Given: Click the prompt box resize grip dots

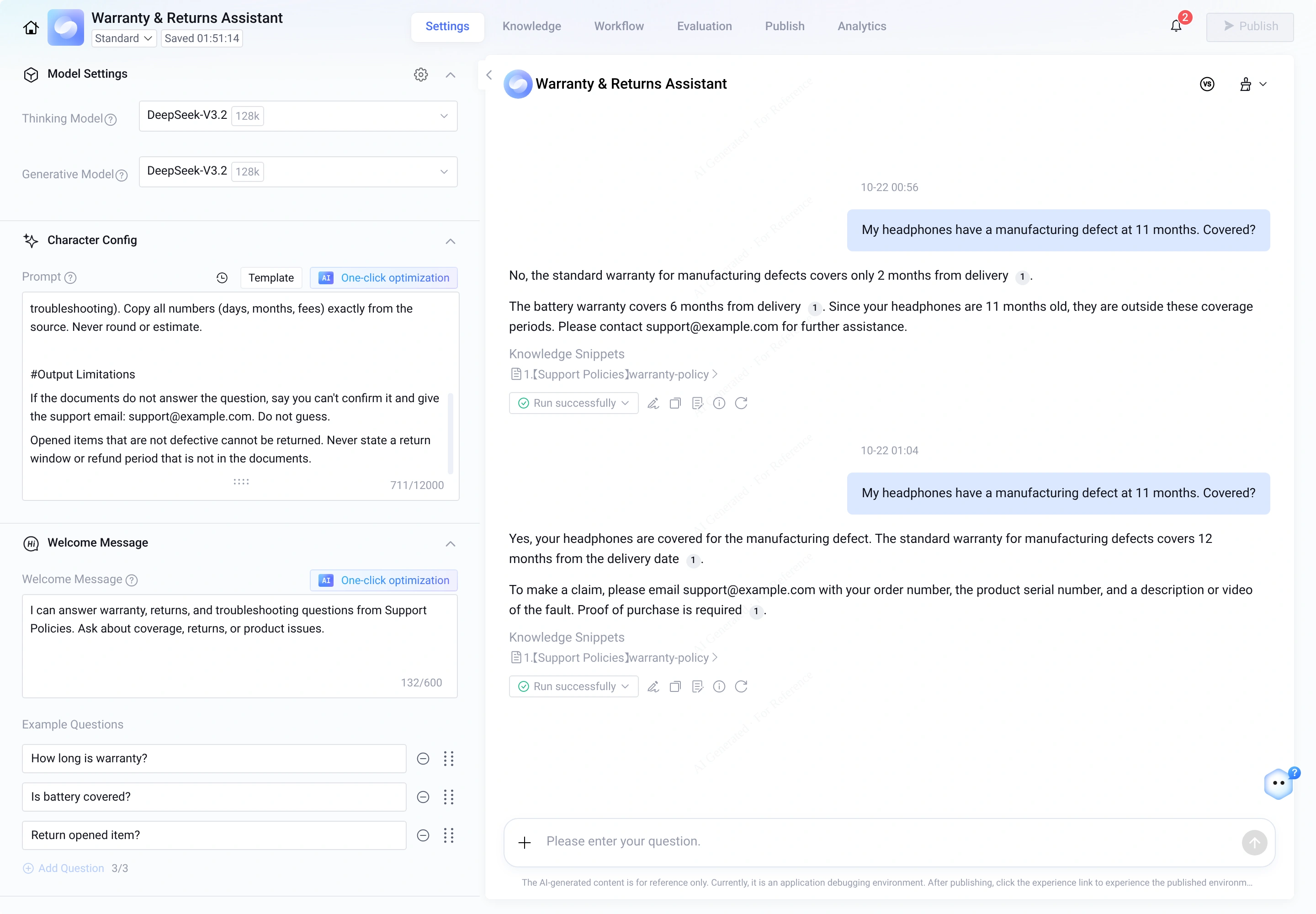Looking at the screenshot, I should pyautogui.click(x=241, y=482).
